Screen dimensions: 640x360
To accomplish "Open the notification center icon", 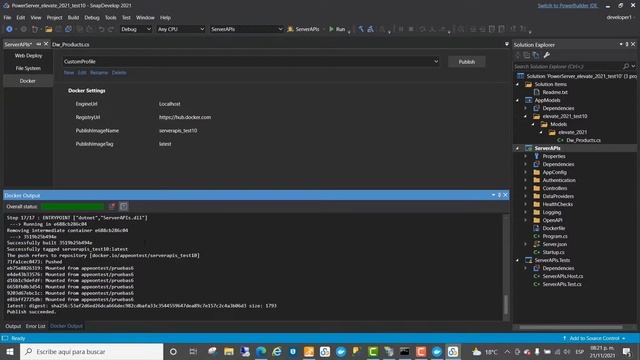I will pos(627,351).
